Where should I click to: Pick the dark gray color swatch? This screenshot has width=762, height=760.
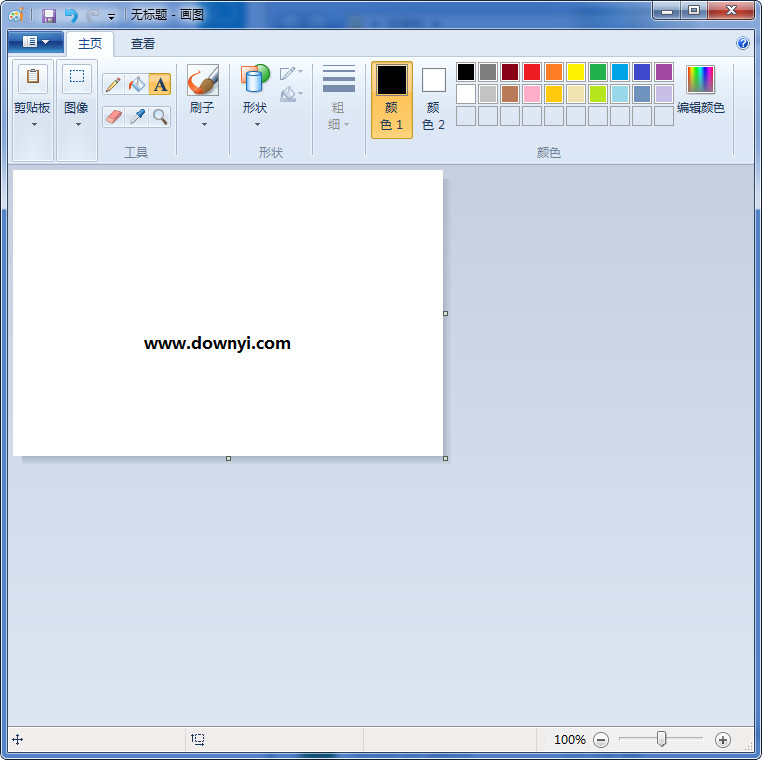[x=487, y=72]
